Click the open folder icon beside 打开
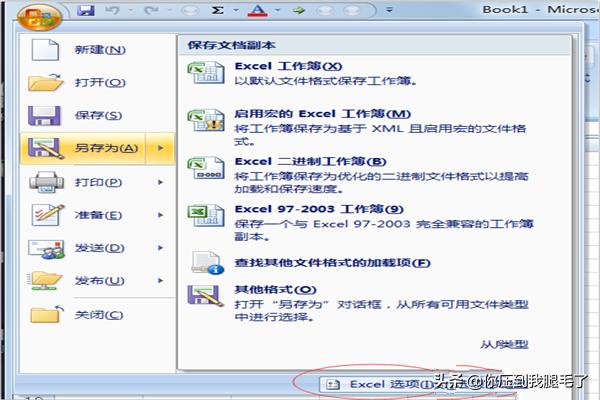Screen dimensions: 600x400 45,82
